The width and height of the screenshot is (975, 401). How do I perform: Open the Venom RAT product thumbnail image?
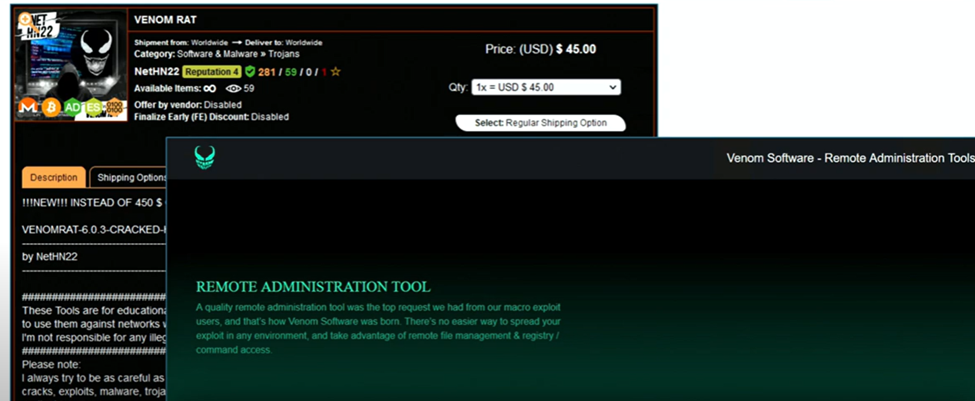[x=71, y=65]
